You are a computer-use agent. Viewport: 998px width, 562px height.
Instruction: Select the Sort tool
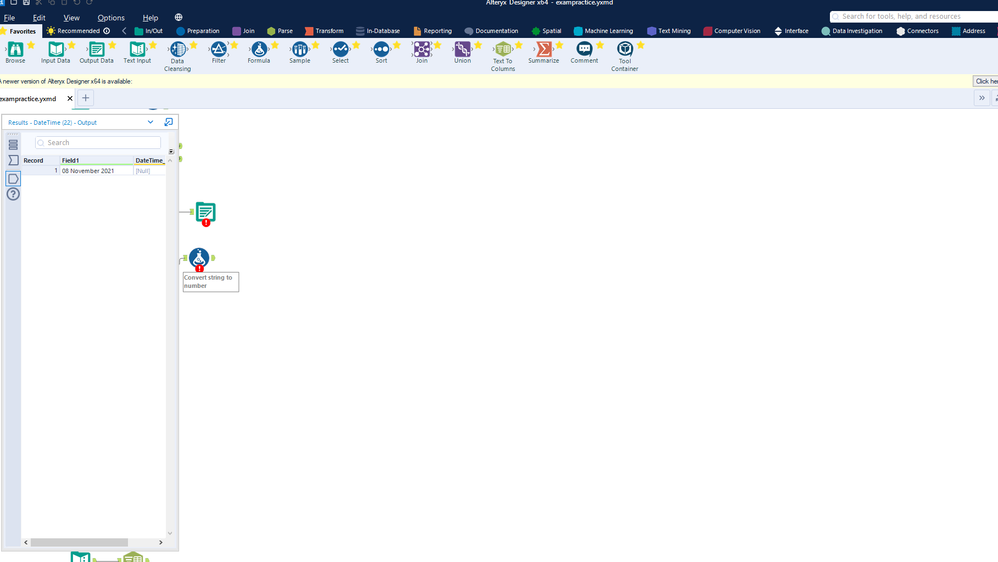click(381, 50)
